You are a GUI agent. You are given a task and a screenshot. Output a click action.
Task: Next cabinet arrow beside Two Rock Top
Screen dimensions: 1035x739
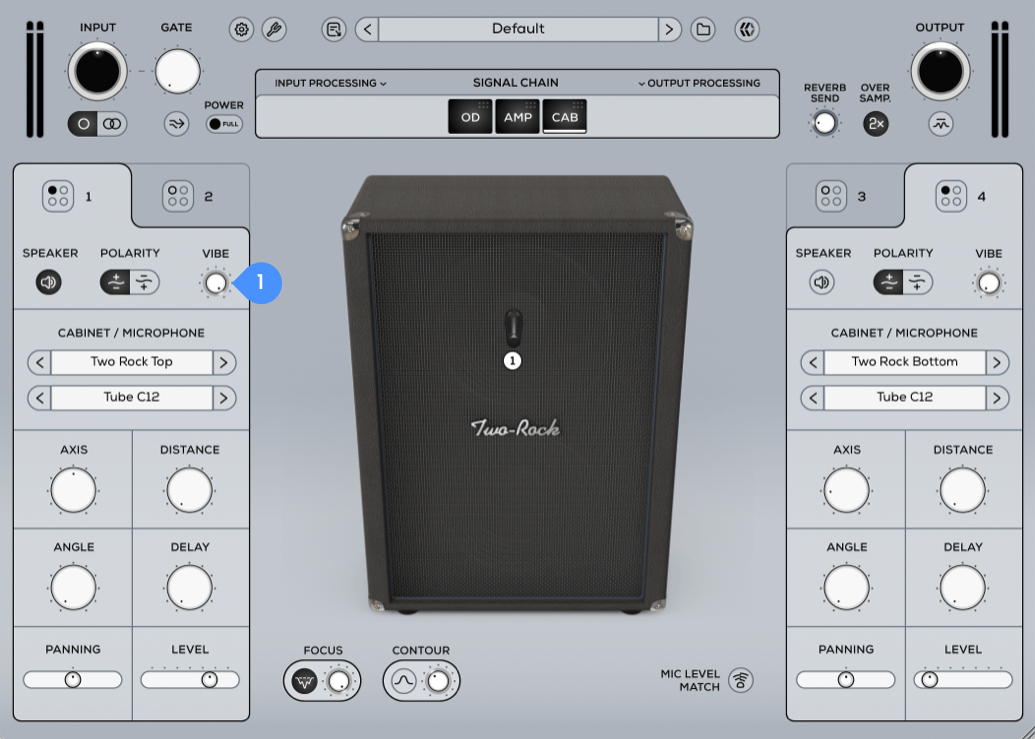[224, 362]
